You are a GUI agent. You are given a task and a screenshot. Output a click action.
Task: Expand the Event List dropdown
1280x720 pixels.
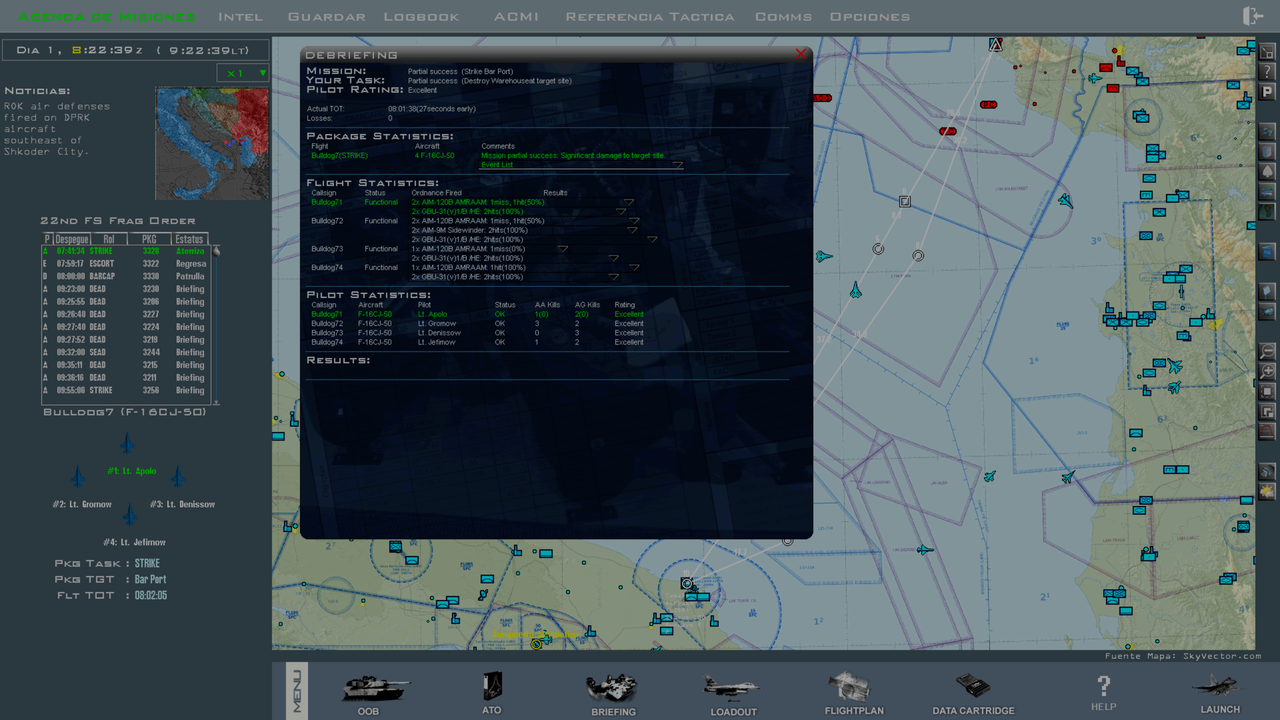click(x=677, y=165)
